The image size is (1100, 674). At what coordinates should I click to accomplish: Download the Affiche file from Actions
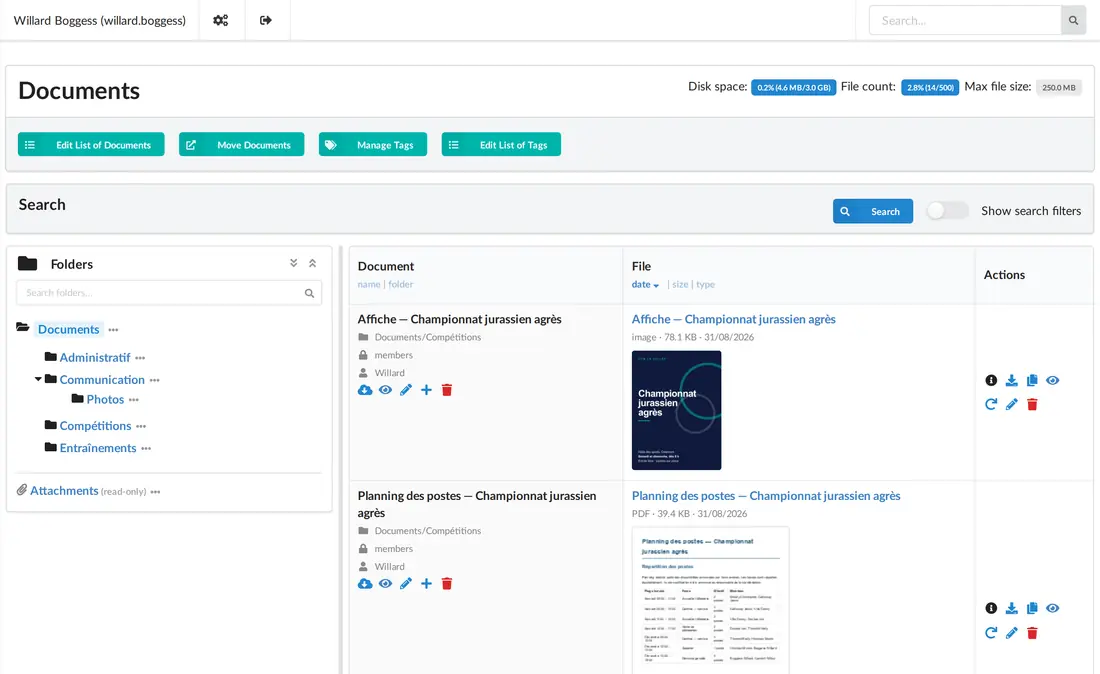1011,380
